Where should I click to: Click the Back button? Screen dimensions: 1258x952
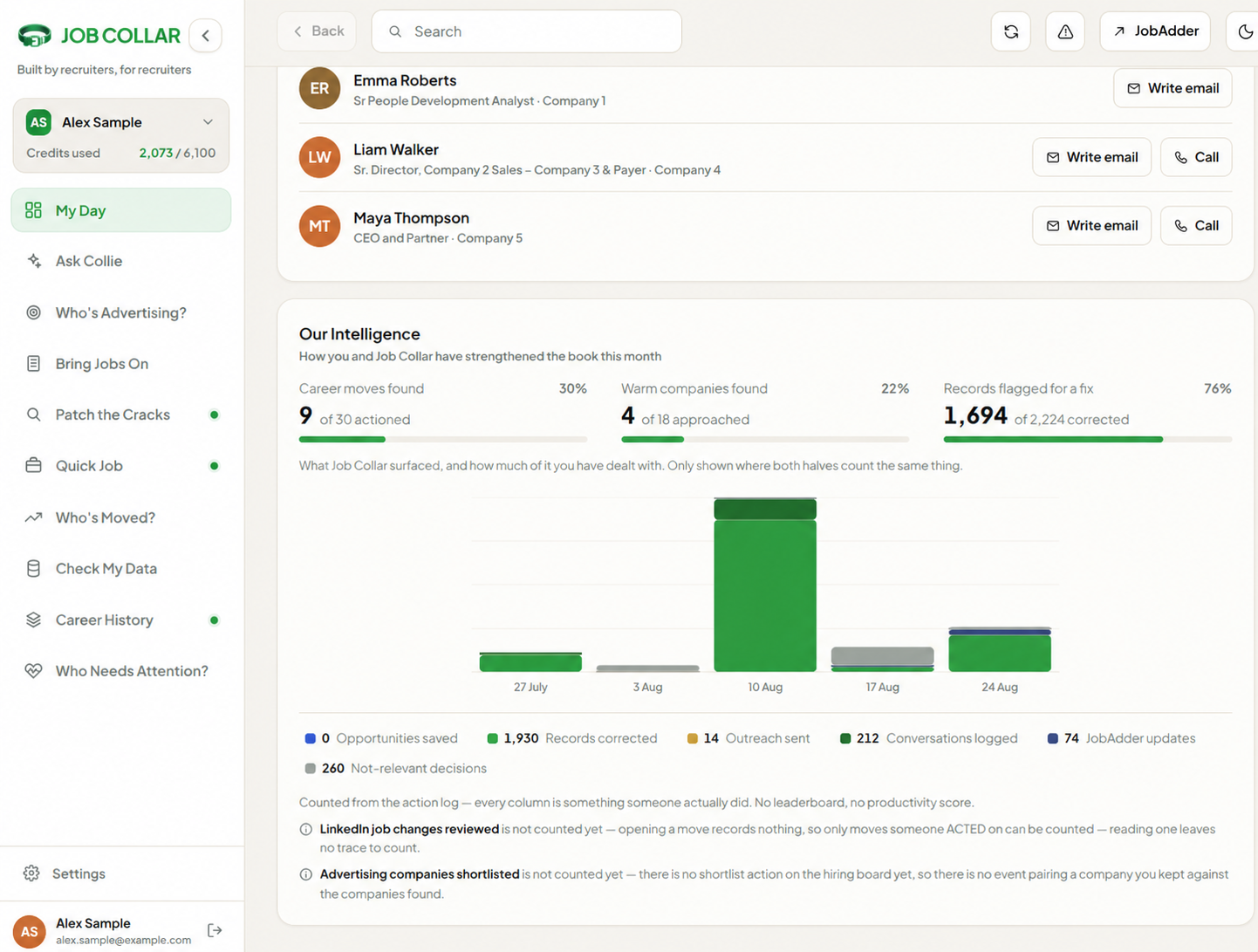click(318, 31)
